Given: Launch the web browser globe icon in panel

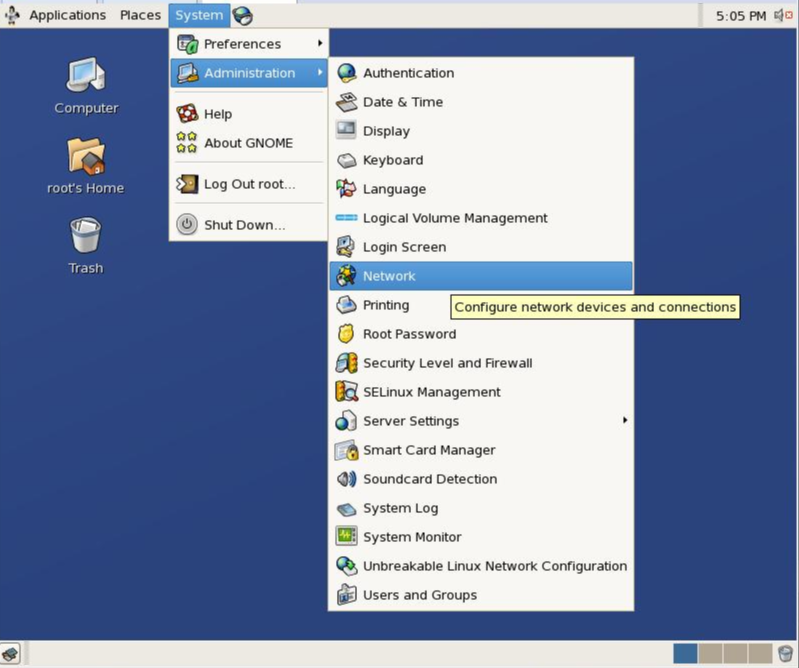Looking at the screenshot, I should click(243, 16).
